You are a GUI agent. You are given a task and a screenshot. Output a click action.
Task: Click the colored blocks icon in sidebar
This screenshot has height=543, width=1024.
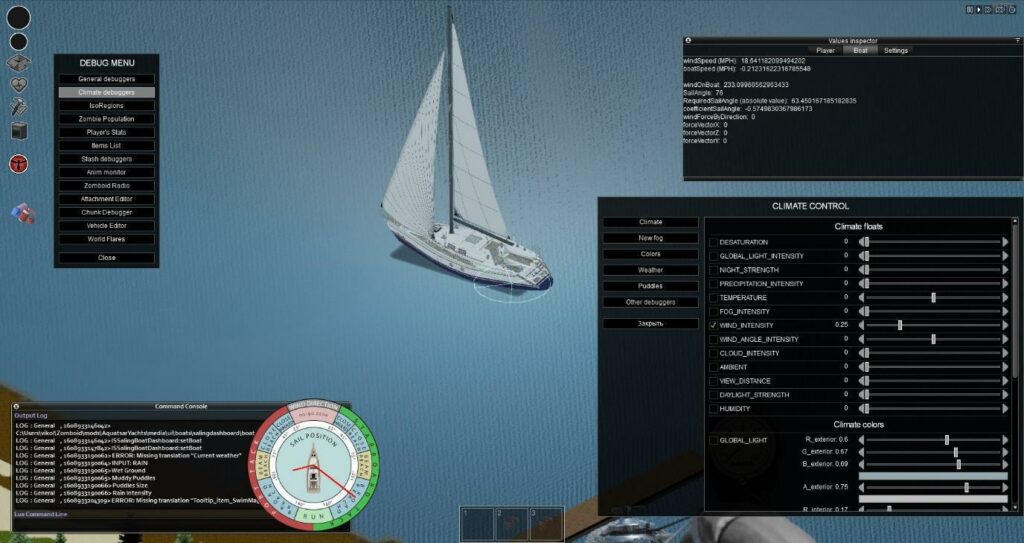tap(23, 213)
